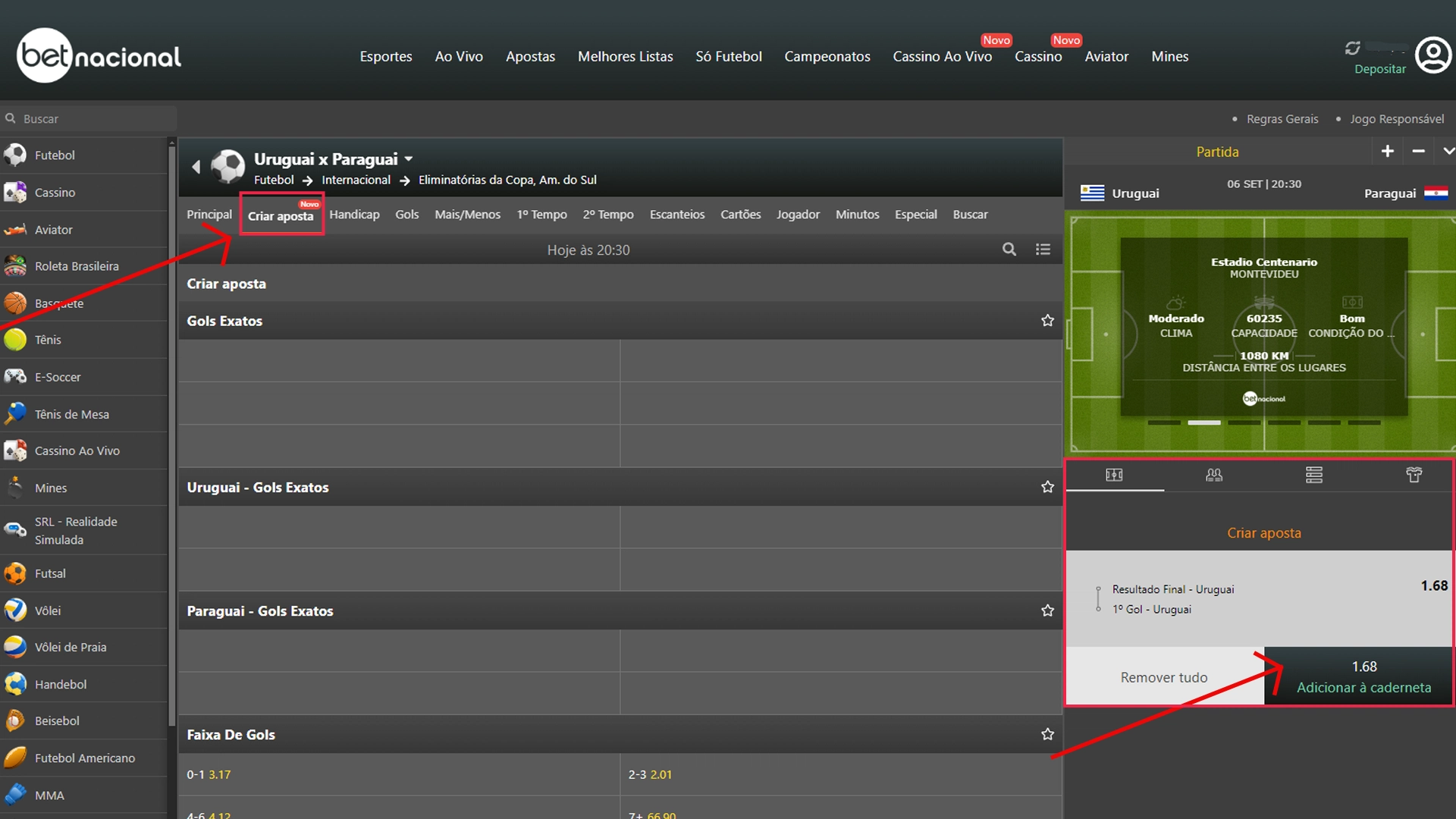Switch market layout with list view icon
1456x819 pixels.
tap(1043, 249)
